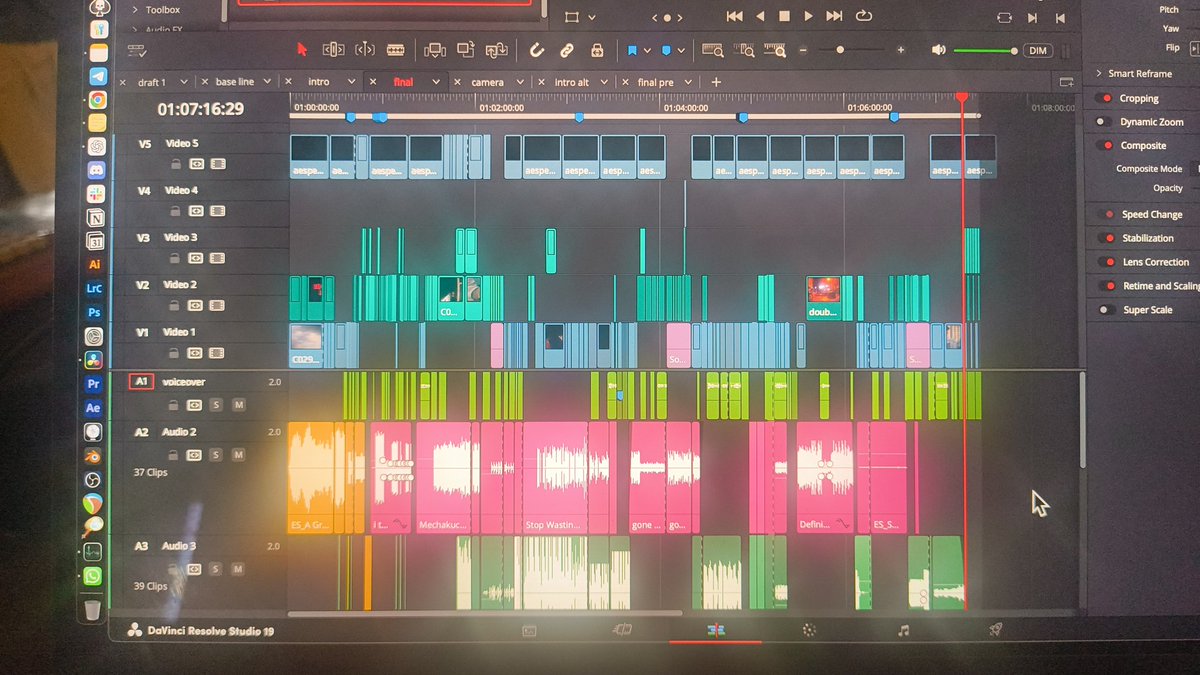The height and width of the screenshot is (675, 1200).
Task: Toggle the Cropping switch
Action: (x=1104, y=98)
